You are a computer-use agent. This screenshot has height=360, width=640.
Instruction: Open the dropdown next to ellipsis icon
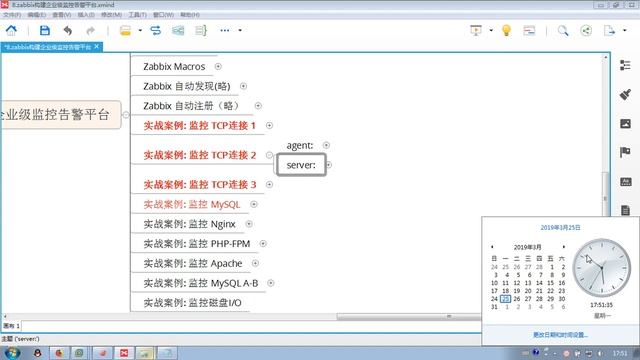(240, 30)
